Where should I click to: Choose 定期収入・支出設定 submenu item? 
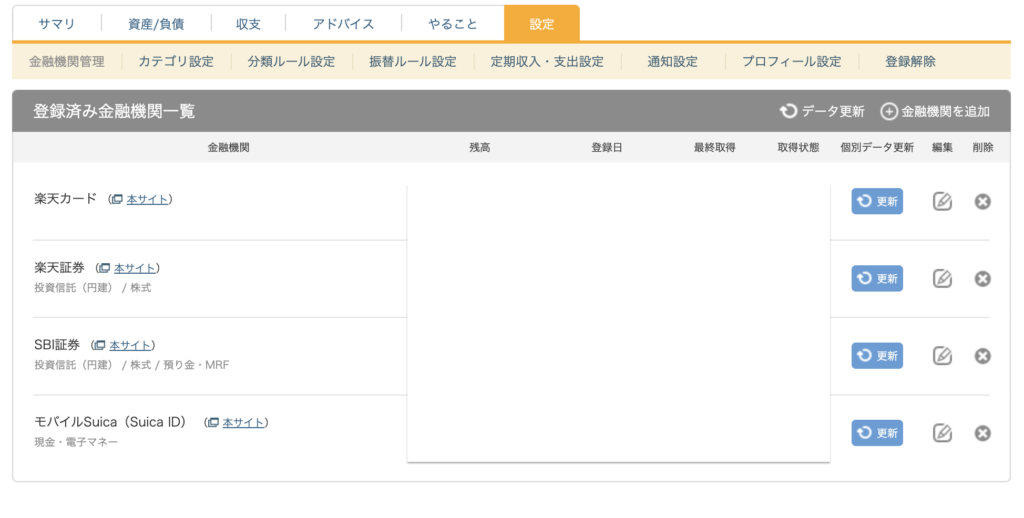[547, 61]
